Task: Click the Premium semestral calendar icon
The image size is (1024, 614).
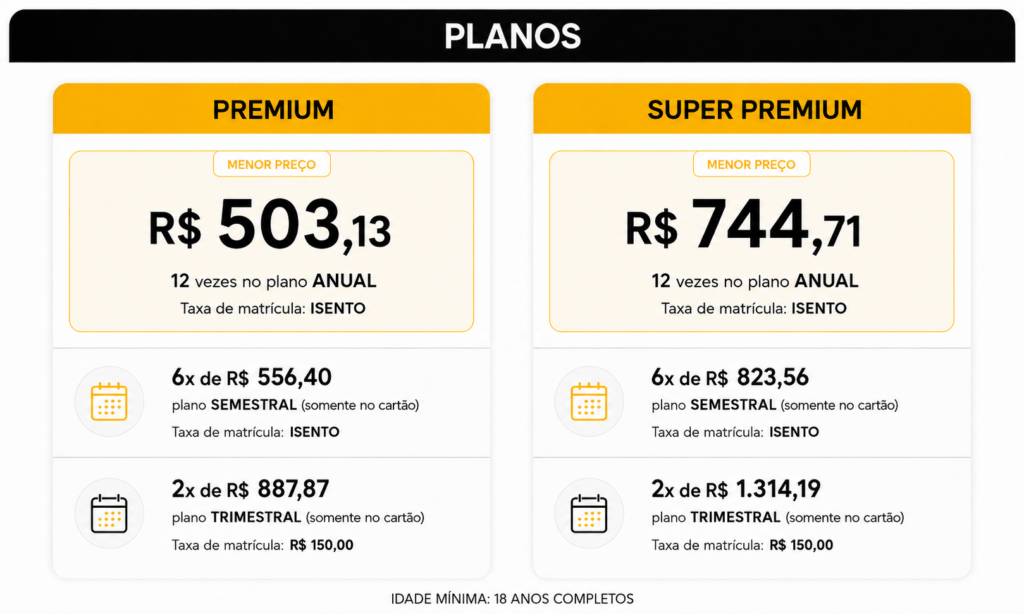Action: point(109,401)
